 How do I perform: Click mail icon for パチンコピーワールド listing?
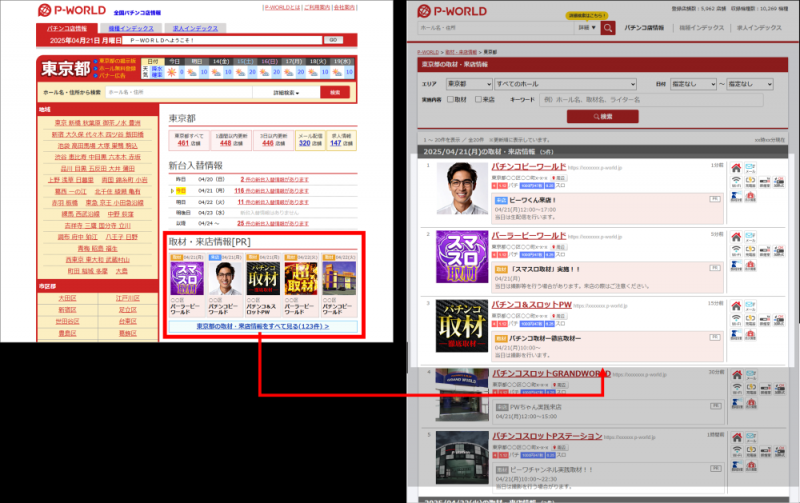pos(750,168)
